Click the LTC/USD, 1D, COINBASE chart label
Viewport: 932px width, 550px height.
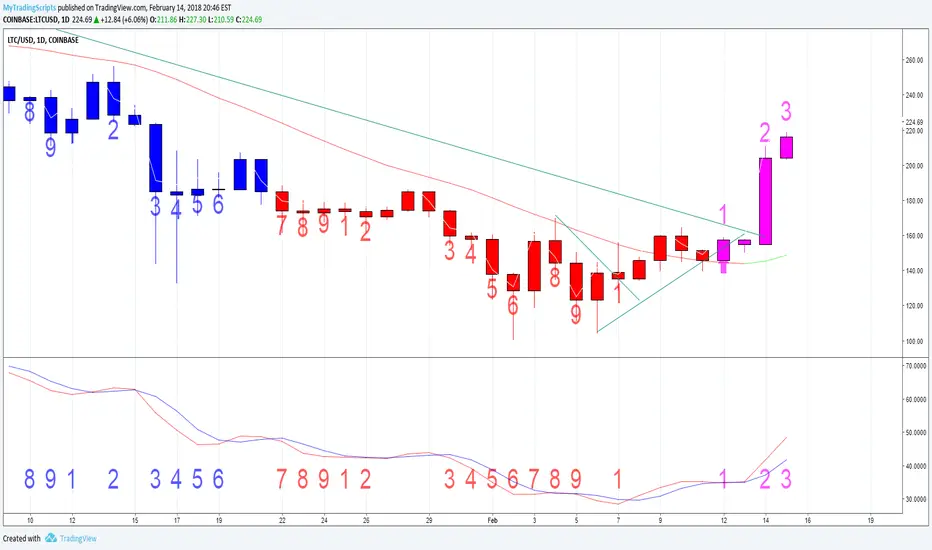pos(43,40)
